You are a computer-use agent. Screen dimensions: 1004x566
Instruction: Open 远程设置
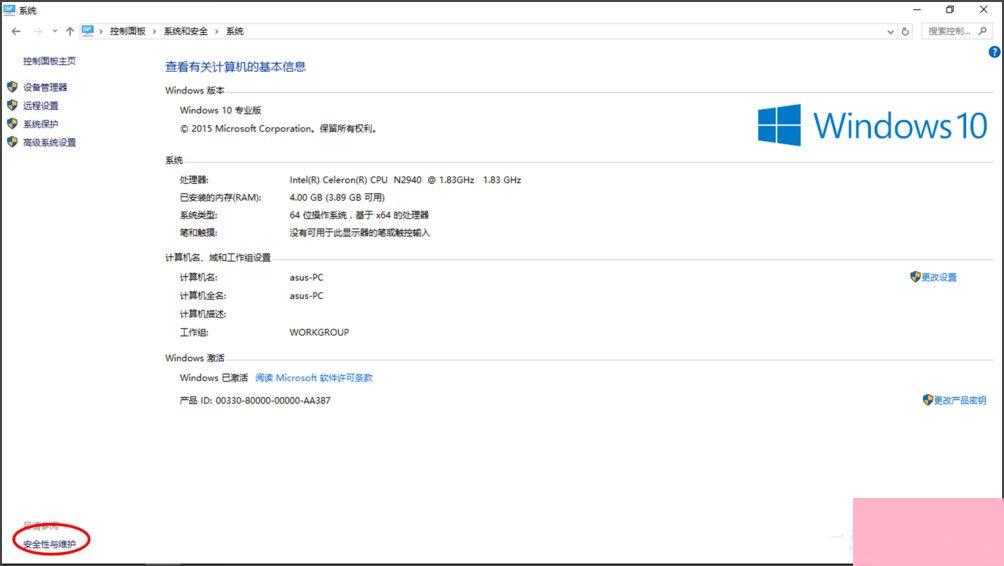coord(40,106)
